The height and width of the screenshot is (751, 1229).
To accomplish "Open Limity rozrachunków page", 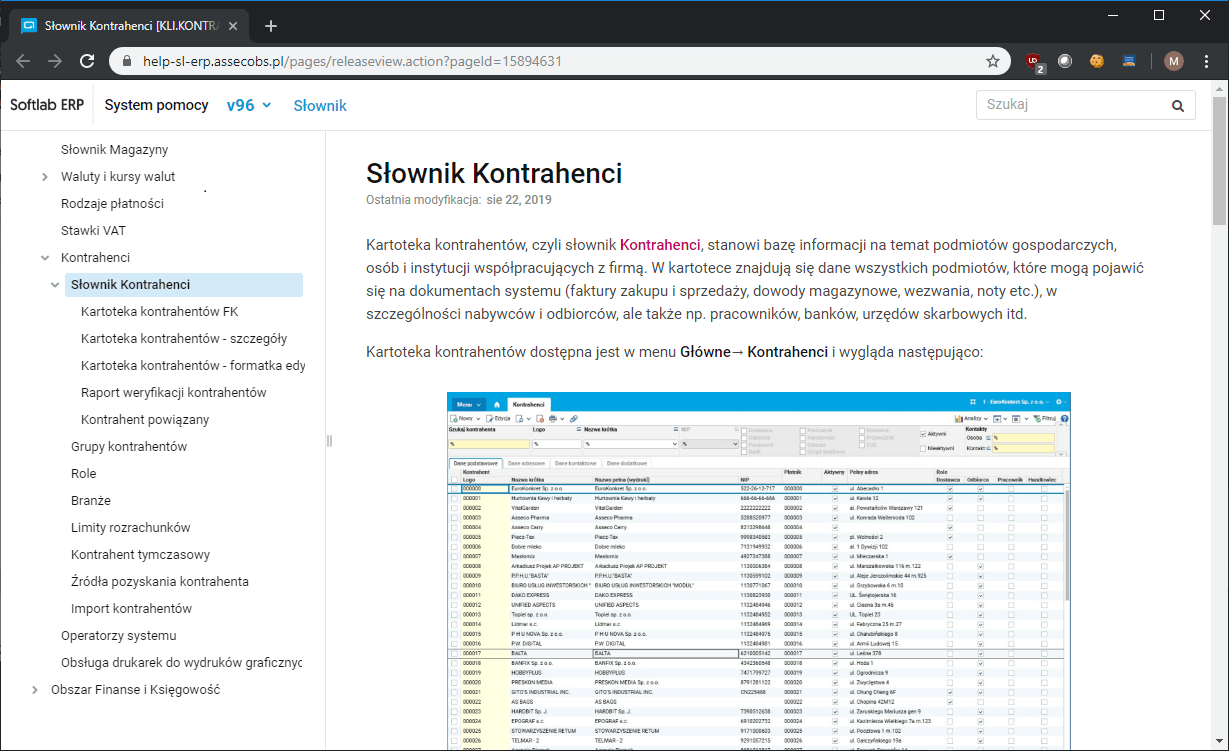I will (x=131, y=528).
